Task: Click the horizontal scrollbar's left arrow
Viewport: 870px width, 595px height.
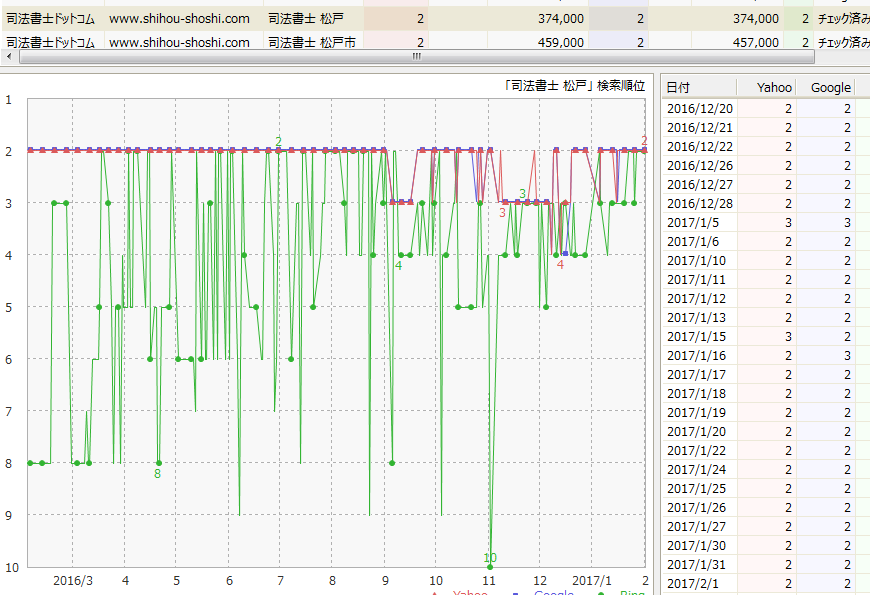Action: click(9, 57)
